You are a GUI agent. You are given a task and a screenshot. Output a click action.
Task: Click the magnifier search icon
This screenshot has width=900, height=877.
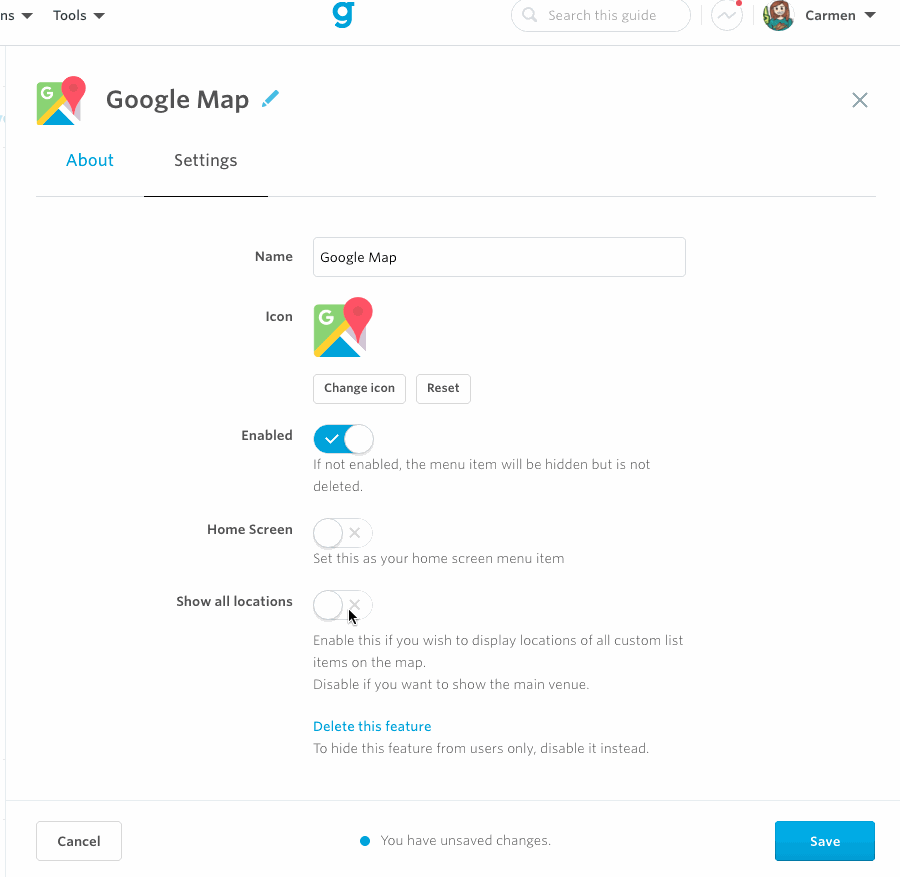[x=530, y=16]
